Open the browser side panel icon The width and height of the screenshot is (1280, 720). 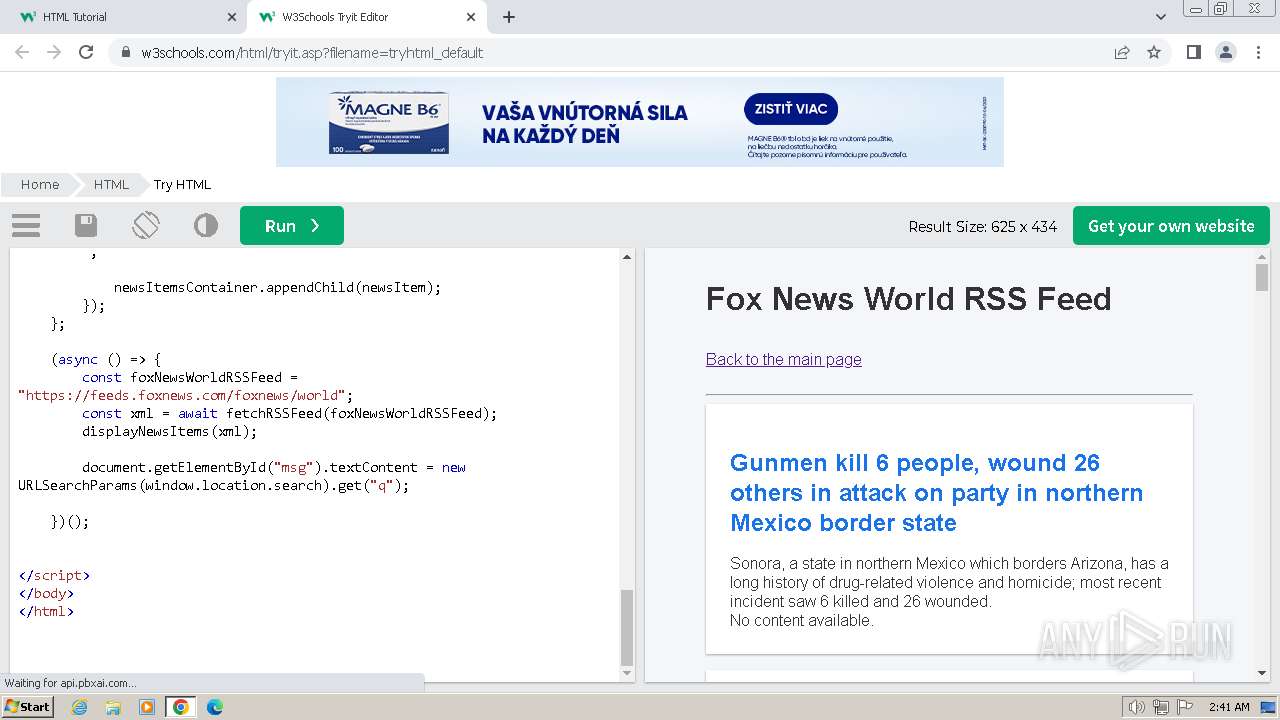1194,52
